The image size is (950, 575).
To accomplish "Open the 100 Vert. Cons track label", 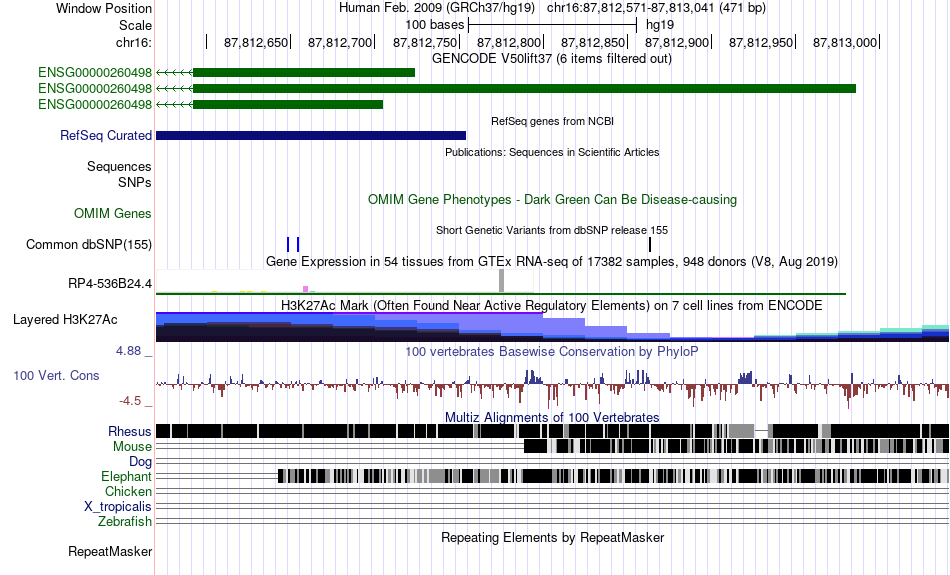I will coord(56,376).
